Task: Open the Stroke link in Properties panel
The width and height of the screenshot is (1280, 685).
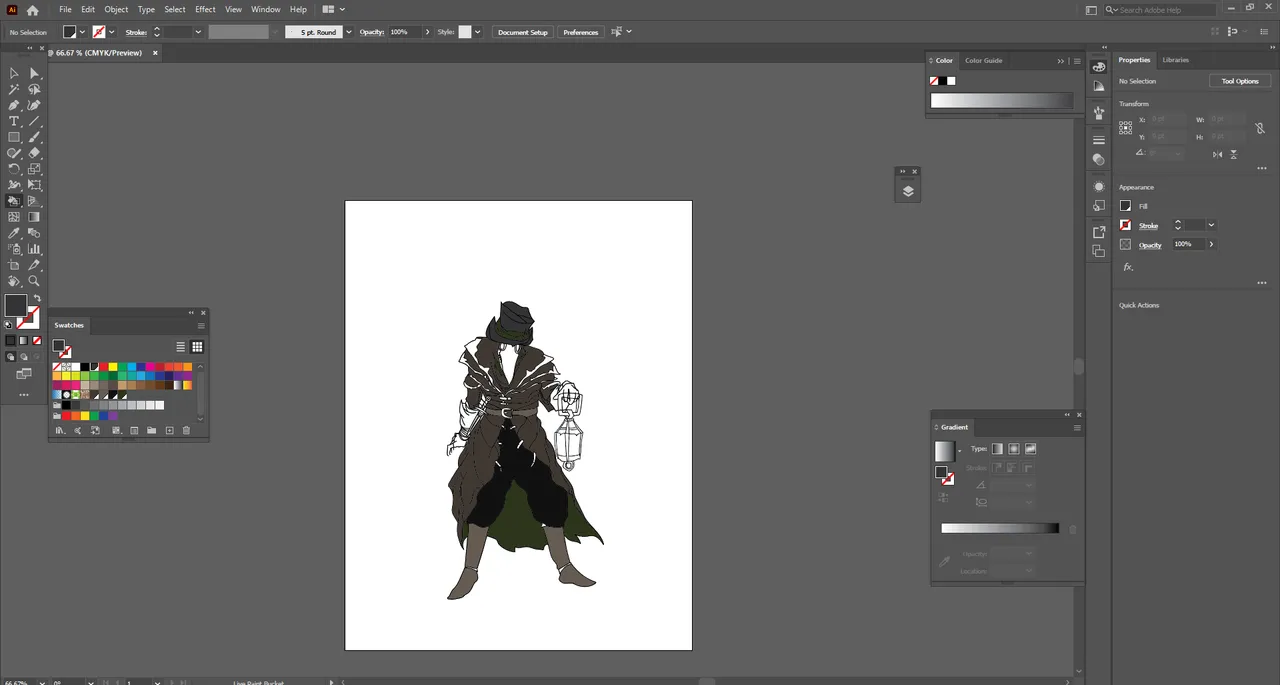Action: [x=1148, y=226]
